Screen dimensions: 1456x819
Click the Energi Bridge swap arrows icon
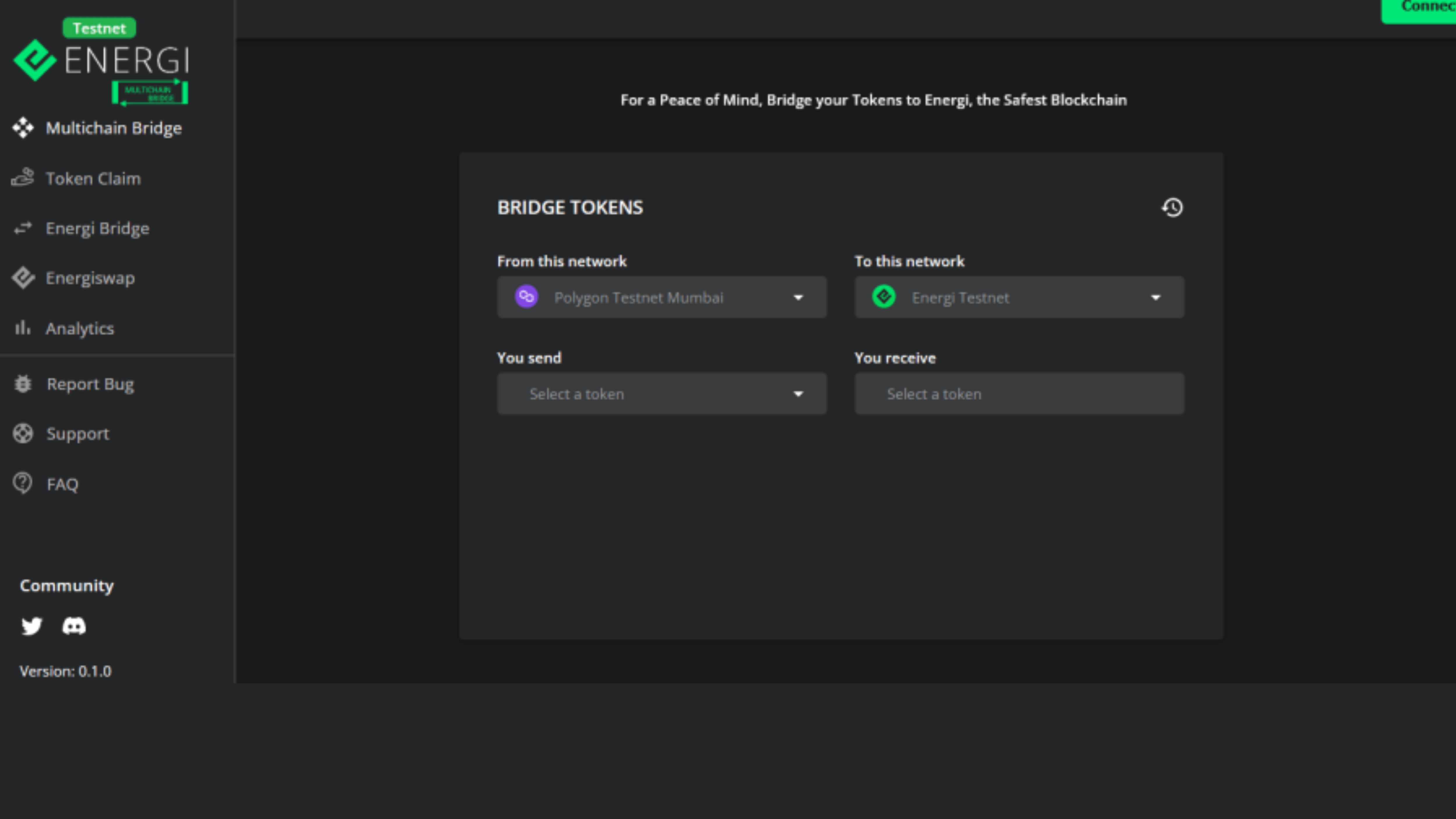pos(23,228)
